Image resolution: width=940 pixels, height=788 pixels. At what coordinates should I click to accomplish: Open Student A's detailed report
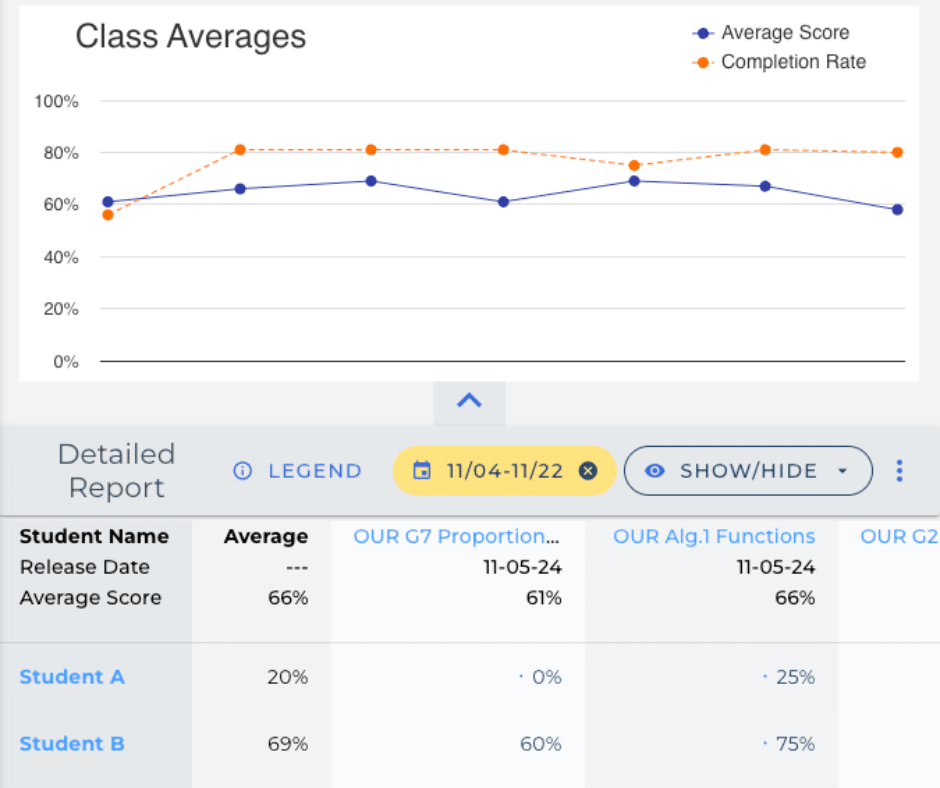(x=72, y=677)
